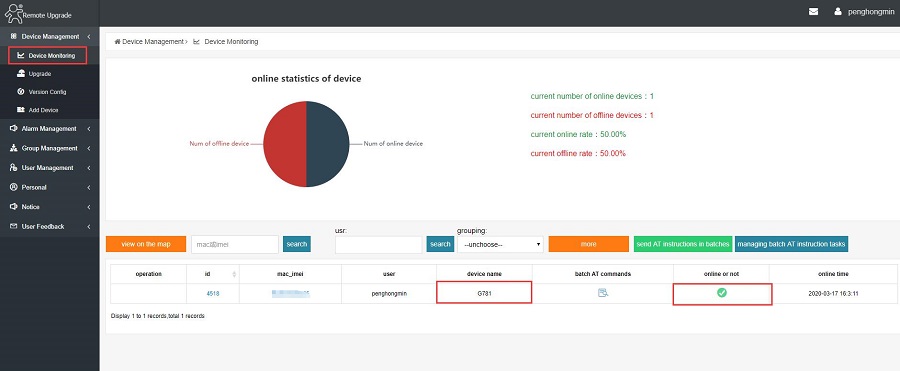Click the Version Config icon in sidebar
The width and height of the screenshot is (900, 371).
21,92
